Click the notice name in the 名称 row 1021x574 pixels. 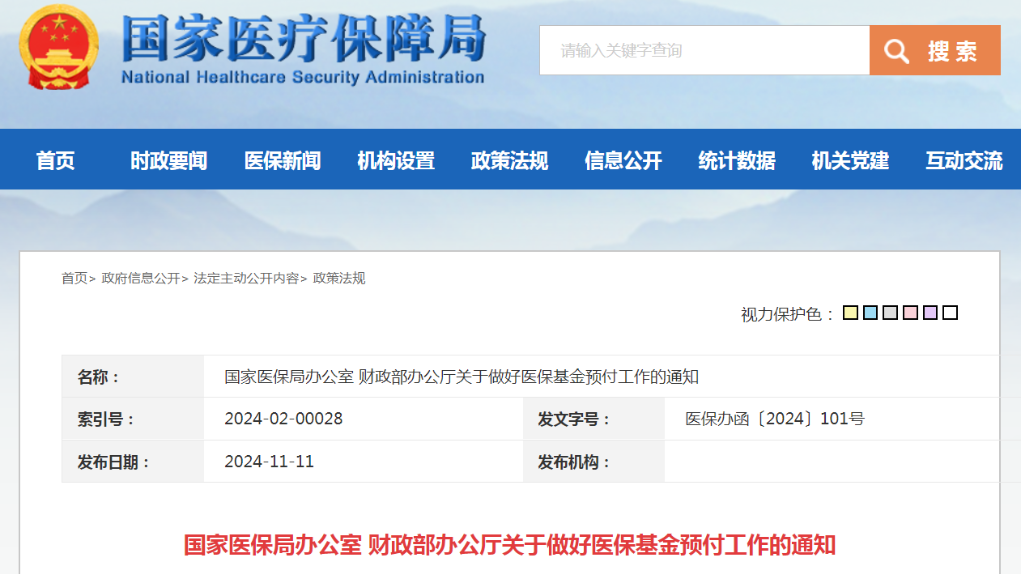(x=461, y=377)
